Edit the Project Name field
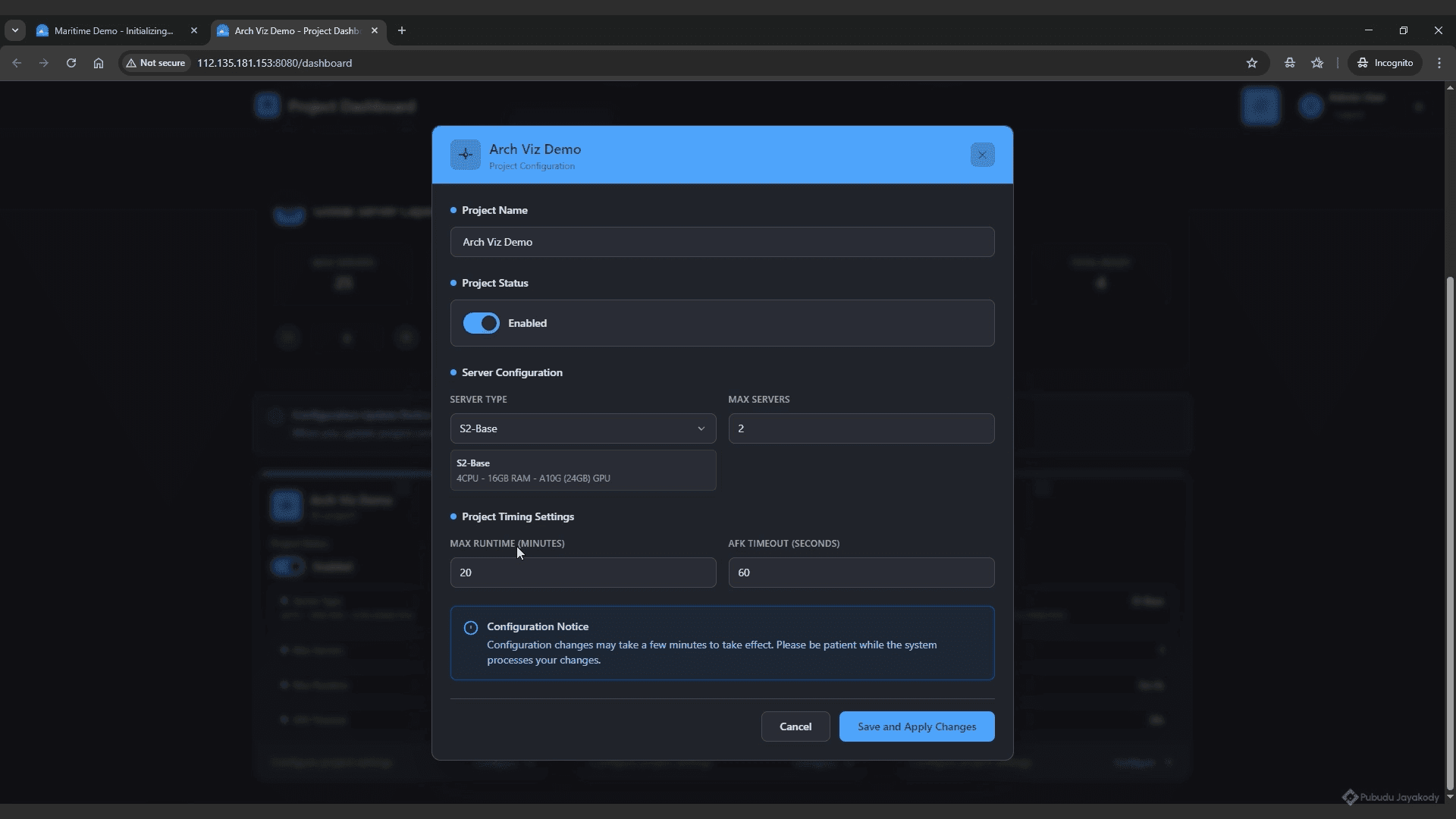Viewport: 1456px width, 819px height. 722,242
